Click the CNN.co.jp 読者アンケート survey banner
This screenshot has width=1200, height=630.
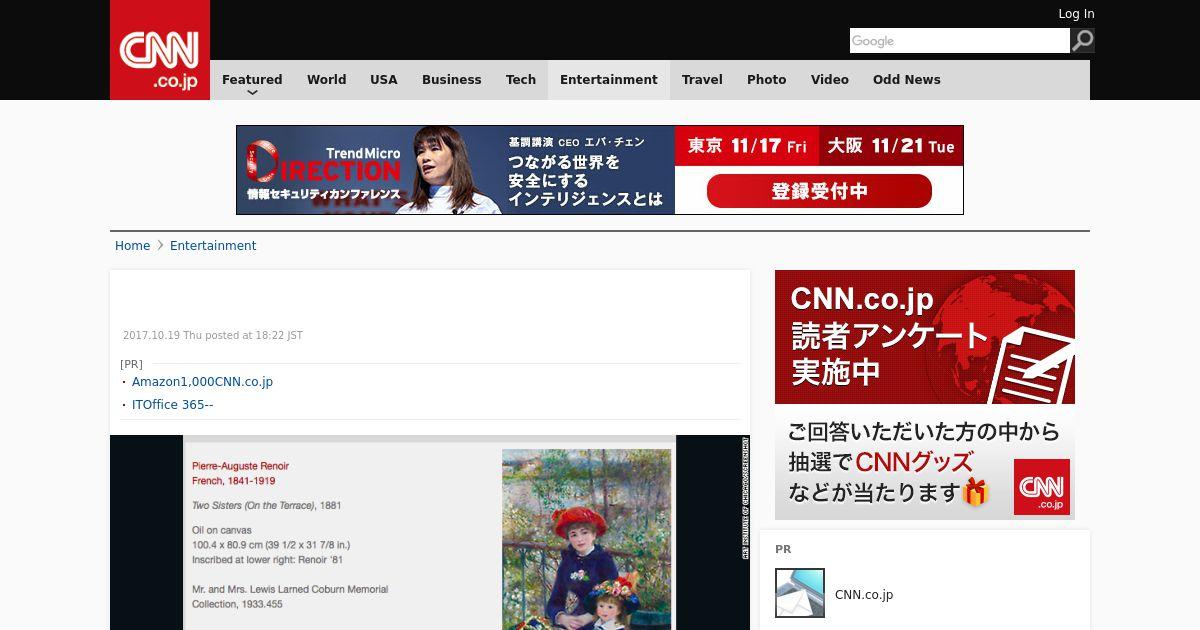[925, 394]
